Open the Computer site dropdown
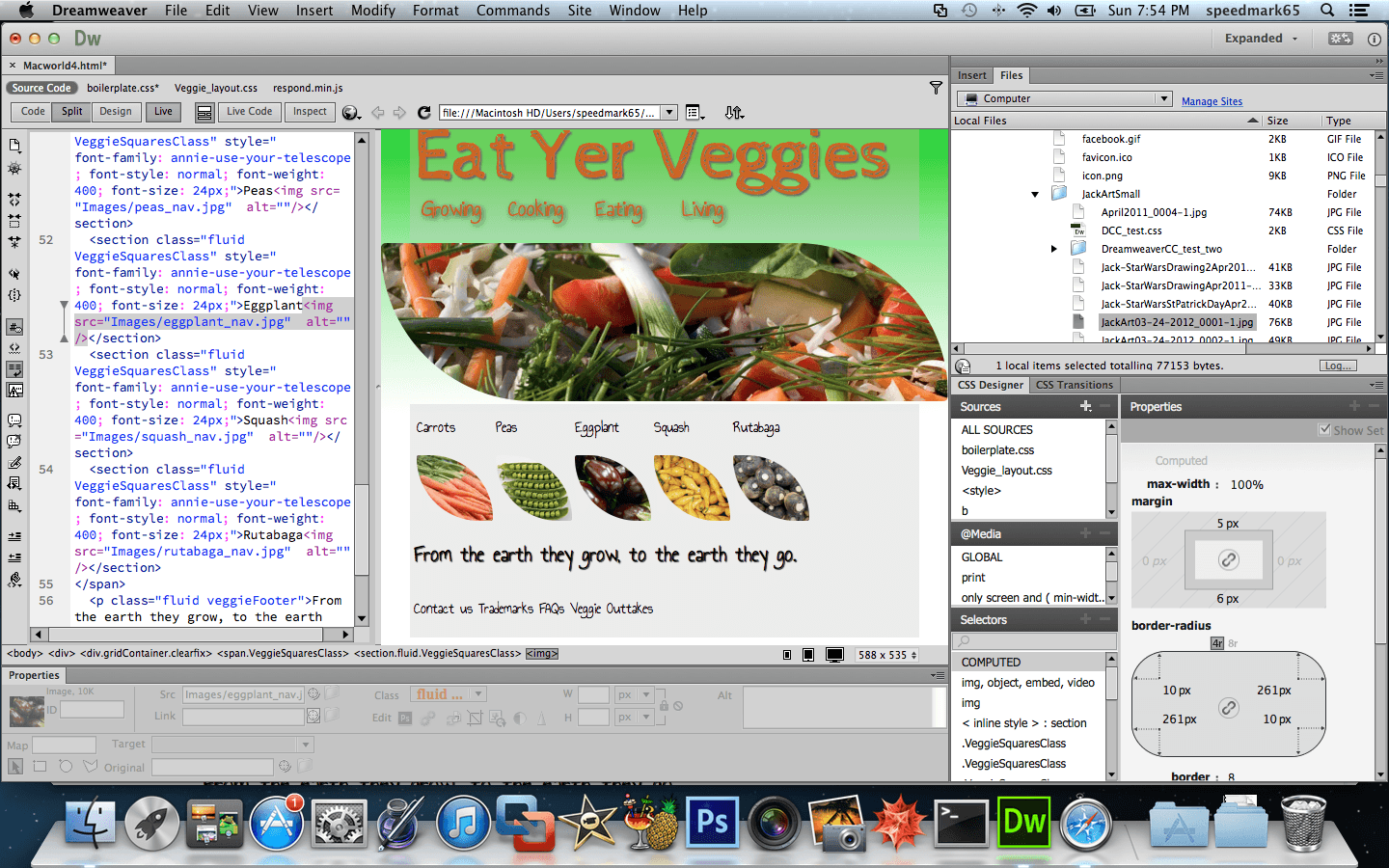 1064,99
